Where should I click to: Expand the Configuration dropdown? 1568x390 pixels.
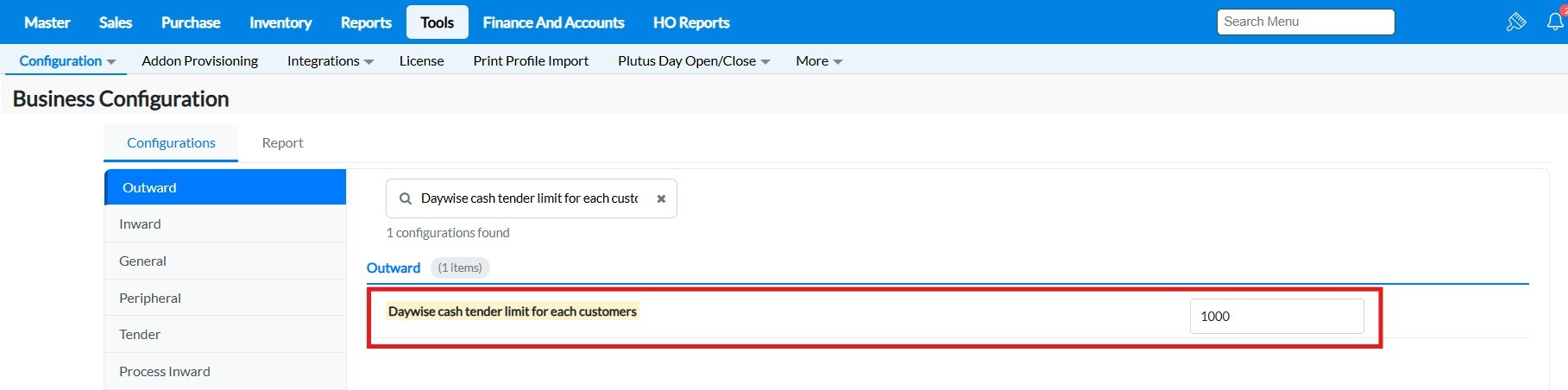click(x=67, y=61)
